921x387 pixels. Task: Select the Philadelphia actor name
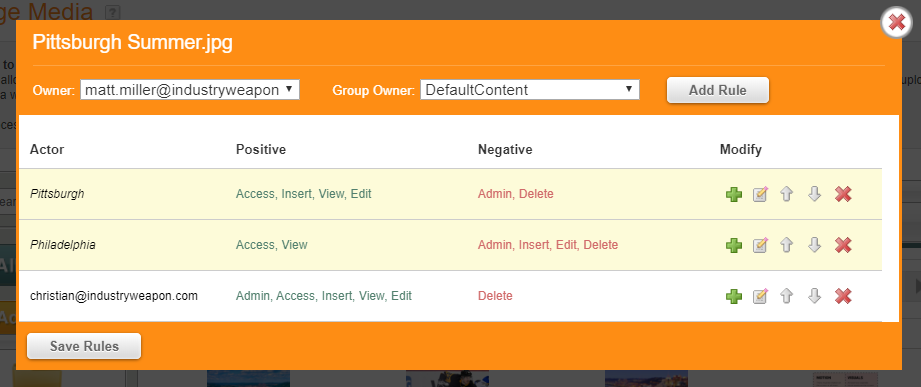(63, 245)
